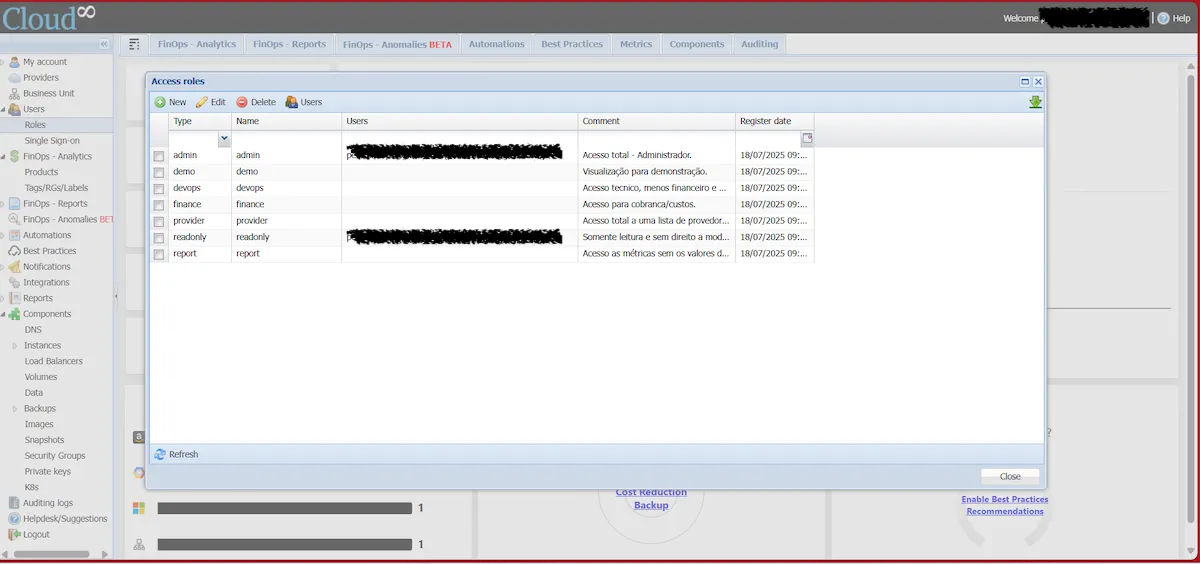
Task: Check the report role row checkbox
Action: point(159,254)
